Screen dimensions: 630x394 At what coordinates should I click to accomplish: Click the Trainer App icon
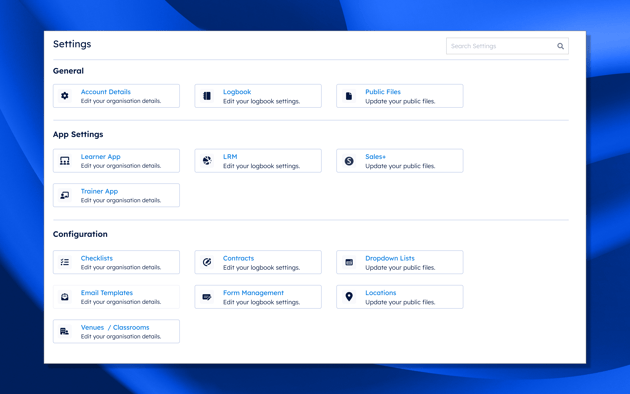(x=65, y=196)
